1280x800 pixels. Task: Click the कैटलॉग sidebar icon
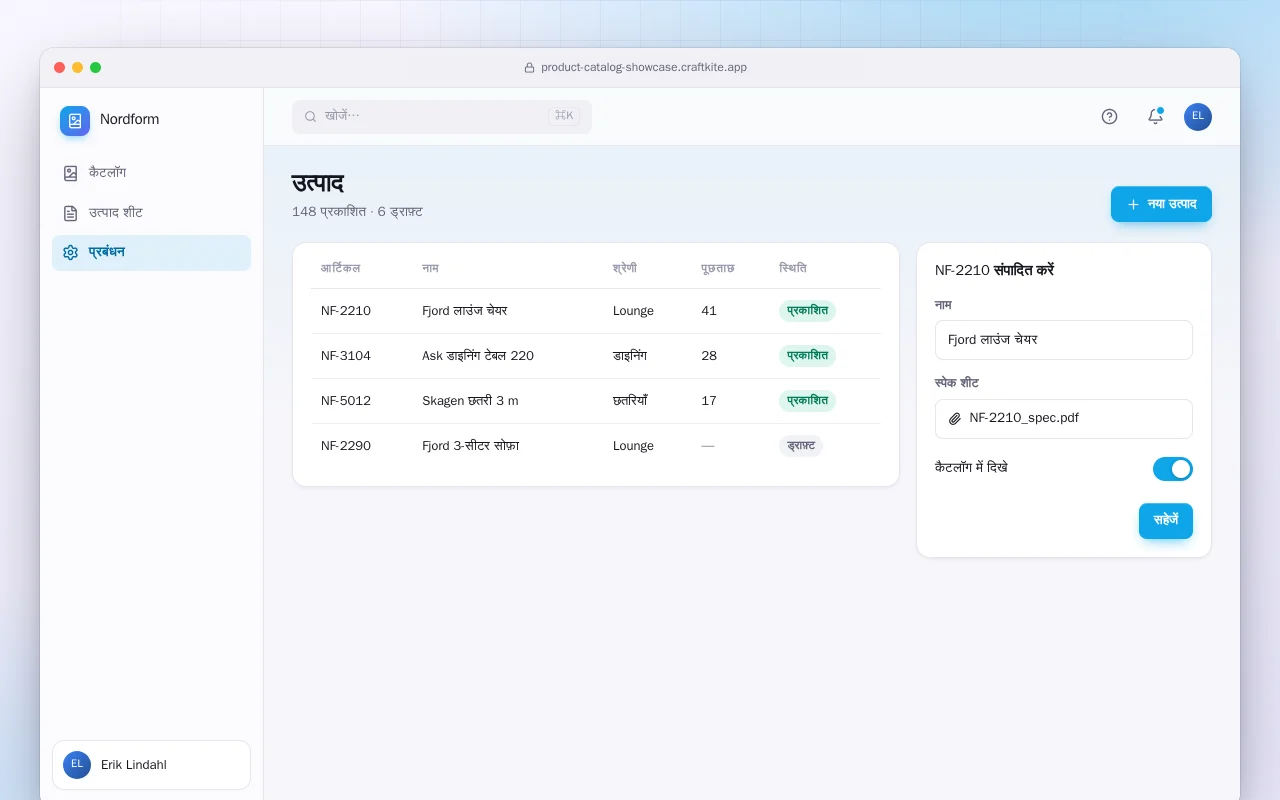point(70,173)
